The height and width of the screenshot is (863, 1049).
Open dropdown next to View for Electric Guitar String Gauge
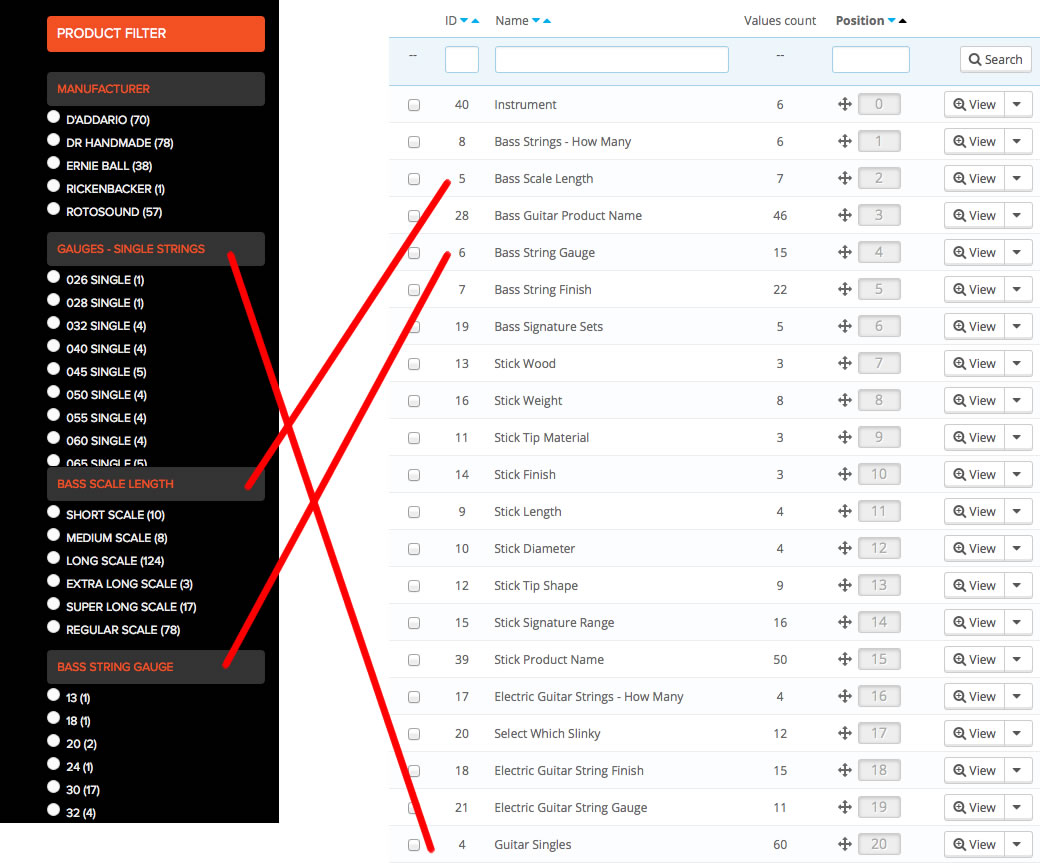click(1018, 807)
